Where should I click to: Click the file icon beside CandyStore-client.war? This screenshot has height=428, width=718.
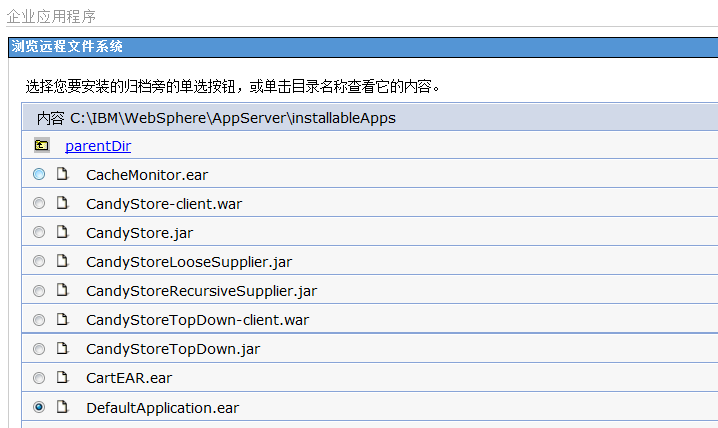62,203
